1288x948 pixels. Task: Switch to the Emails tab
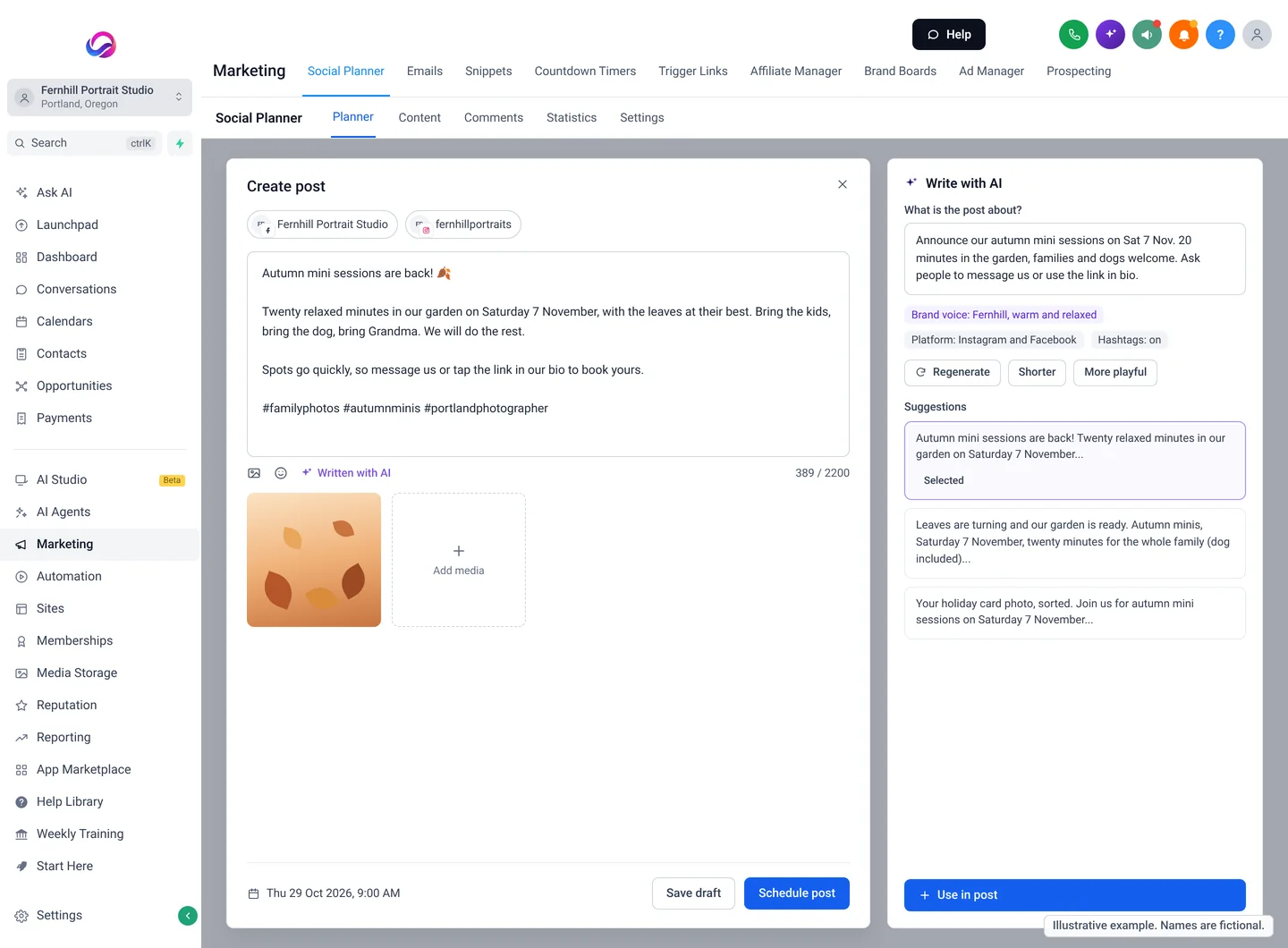(x=425, y=72)
